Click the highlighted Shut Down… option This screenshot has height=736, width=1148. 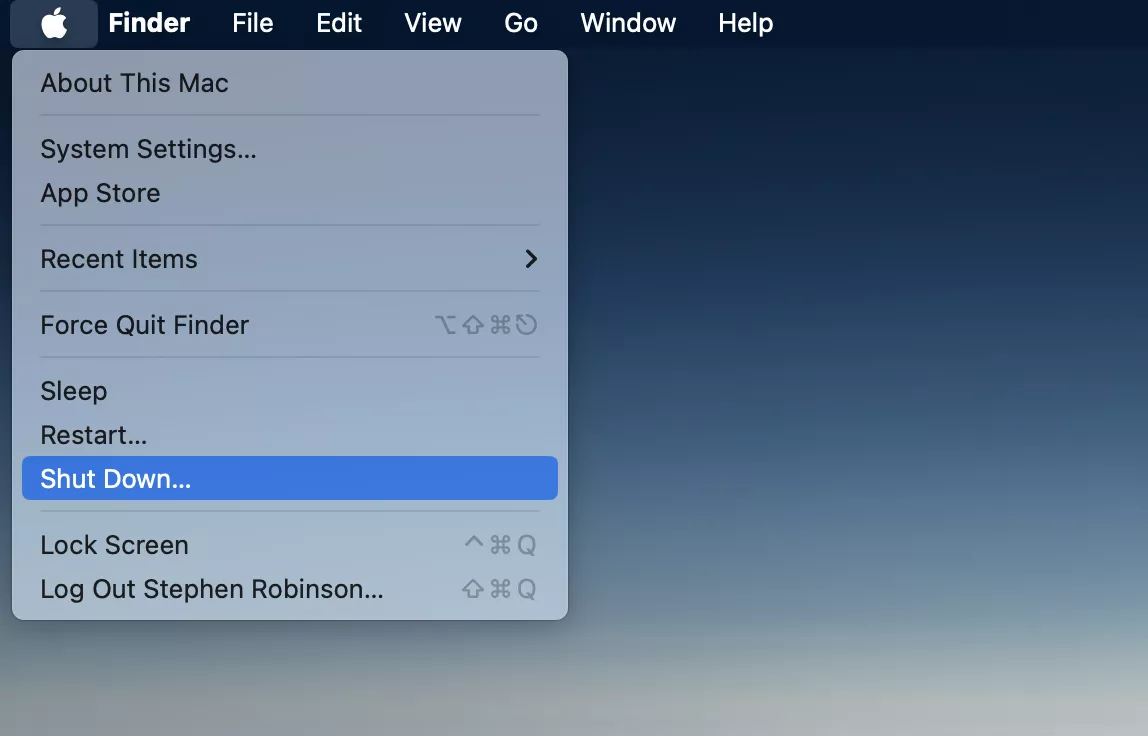pos(115,479)
